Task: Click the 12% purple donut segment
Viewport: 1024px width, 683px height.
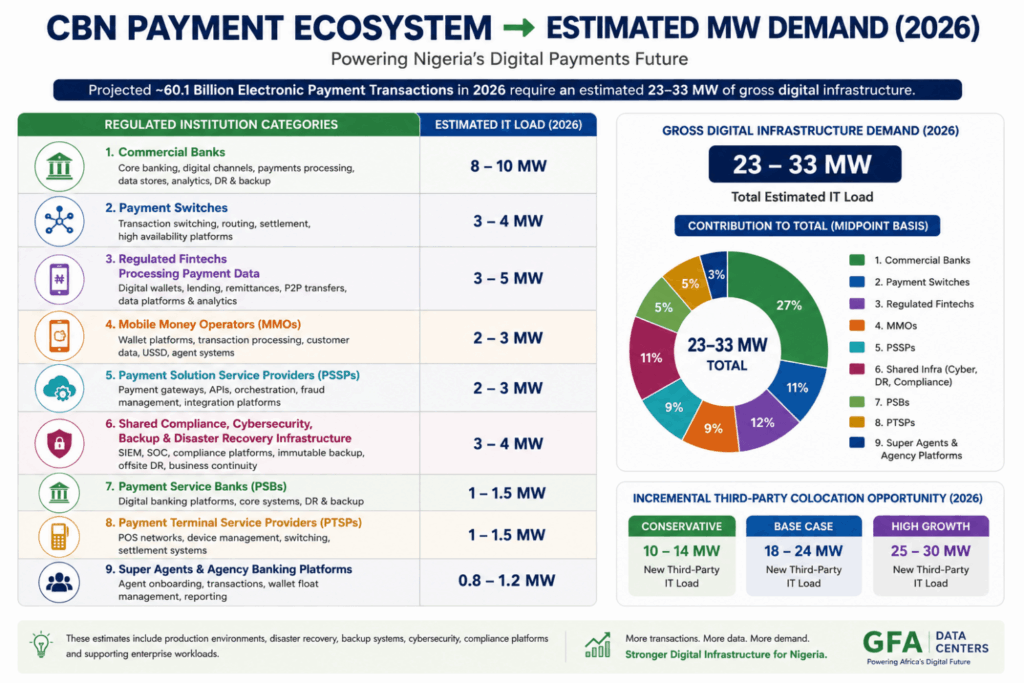Action: [x=761, y=423]
